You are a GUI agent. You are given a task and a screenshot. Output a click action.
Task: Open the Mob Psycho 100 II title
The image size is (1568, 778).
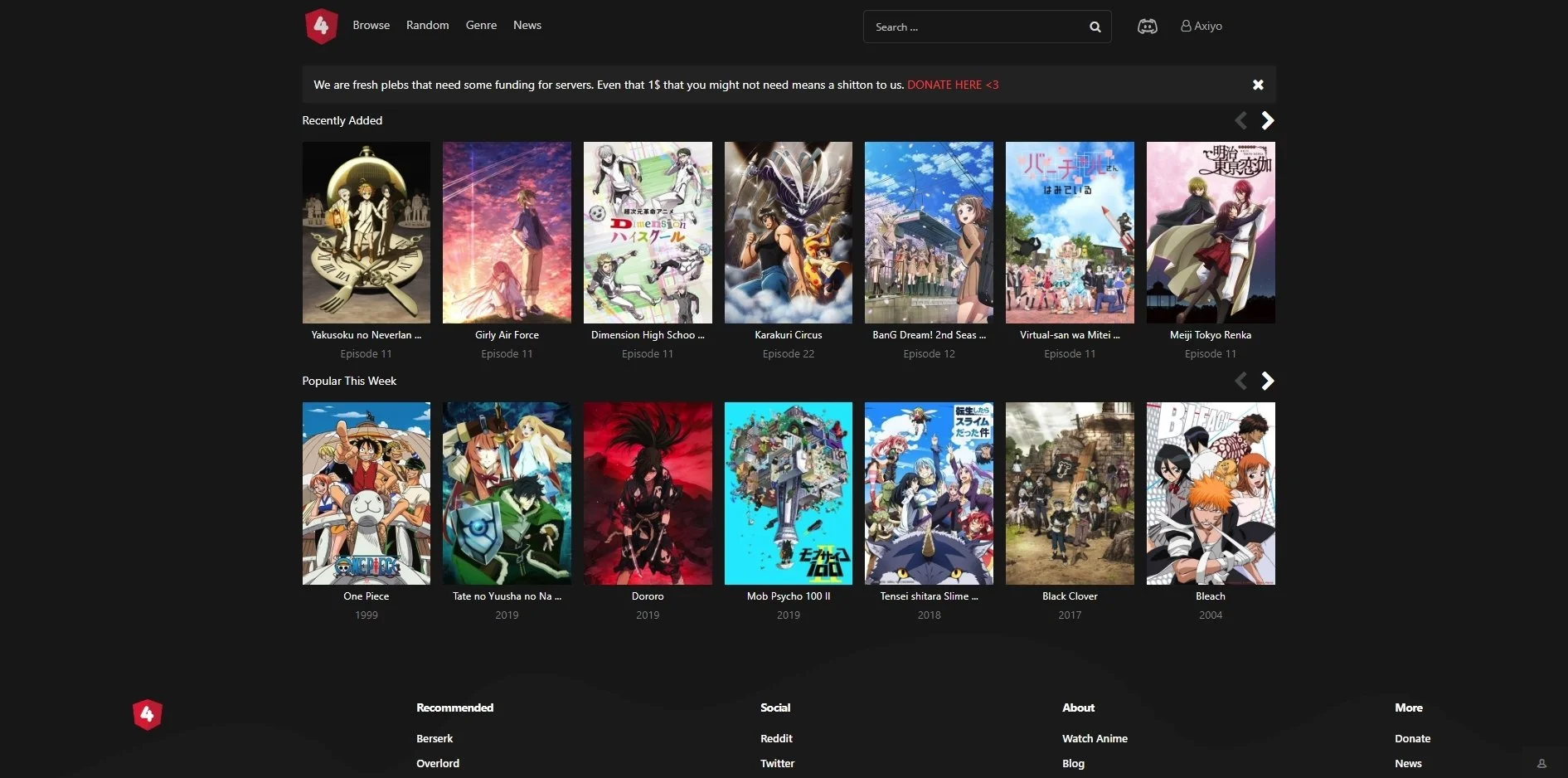tap(788, 596)
